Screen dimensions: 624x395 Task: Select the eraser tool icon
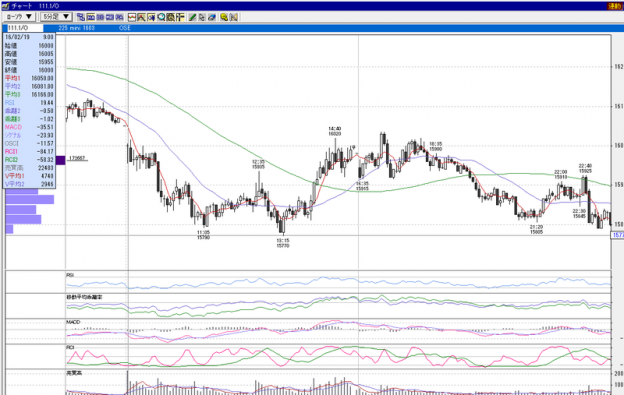click(212, 17)
